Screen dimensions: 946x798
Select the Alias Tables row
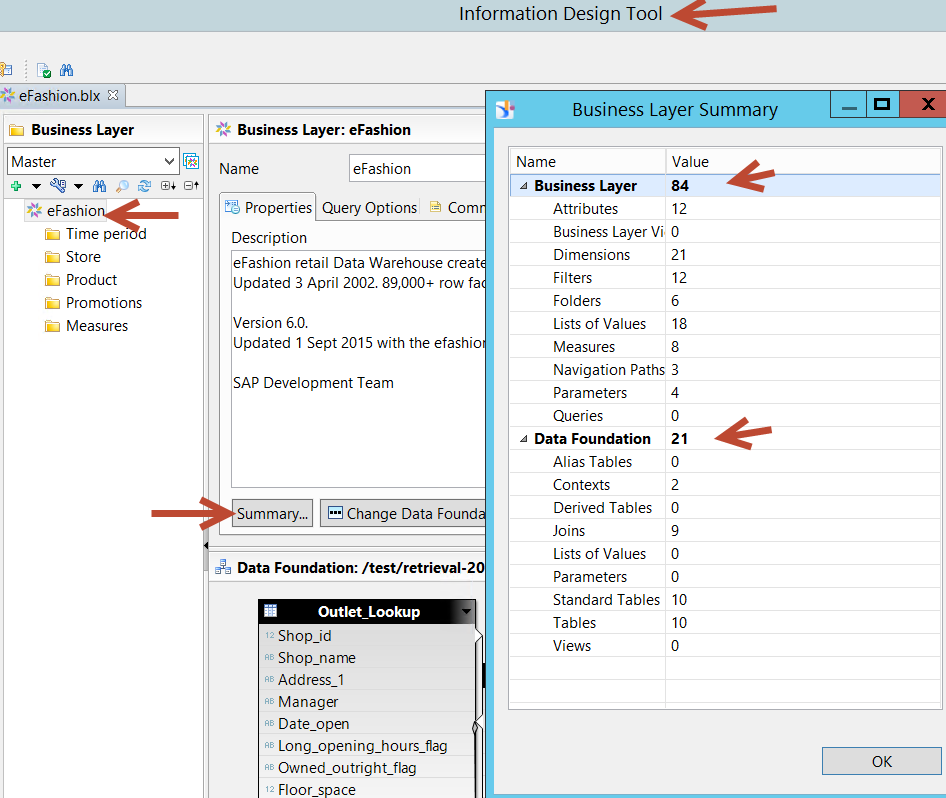point(725,461)
